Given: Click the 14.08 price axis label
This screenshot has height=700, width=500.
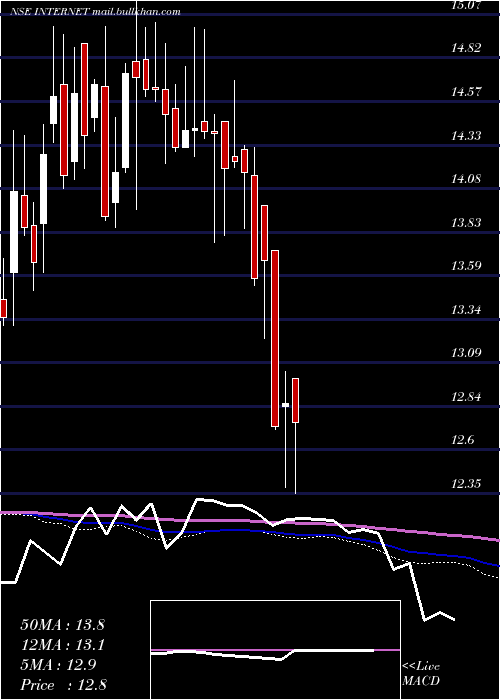Looking at the screenshot, I should point(466,179).
